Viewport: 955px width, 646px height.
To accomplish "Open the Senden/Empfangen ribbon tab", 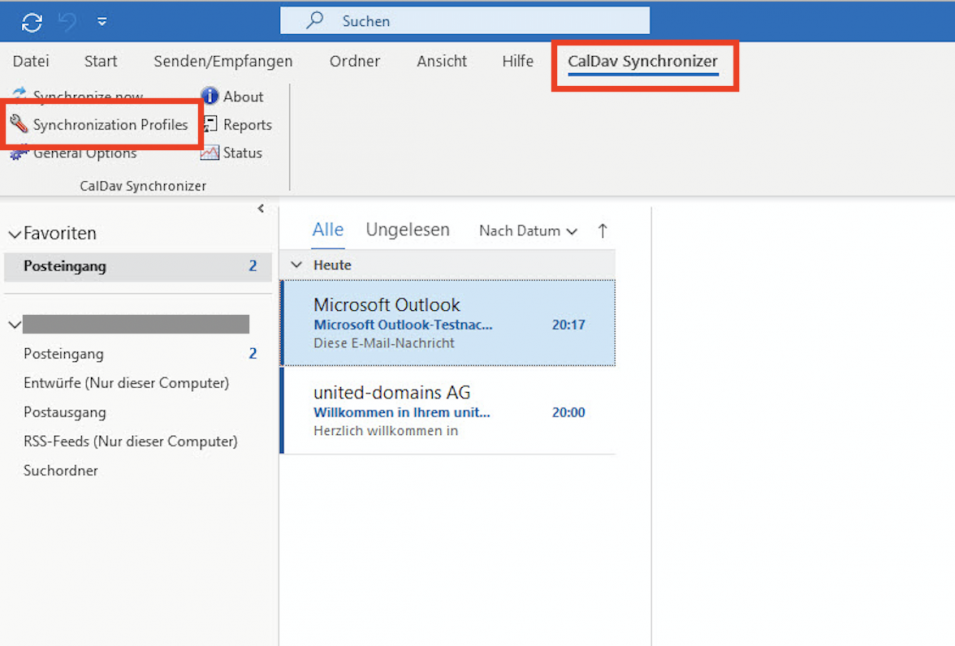I will (x=223, y=61).
